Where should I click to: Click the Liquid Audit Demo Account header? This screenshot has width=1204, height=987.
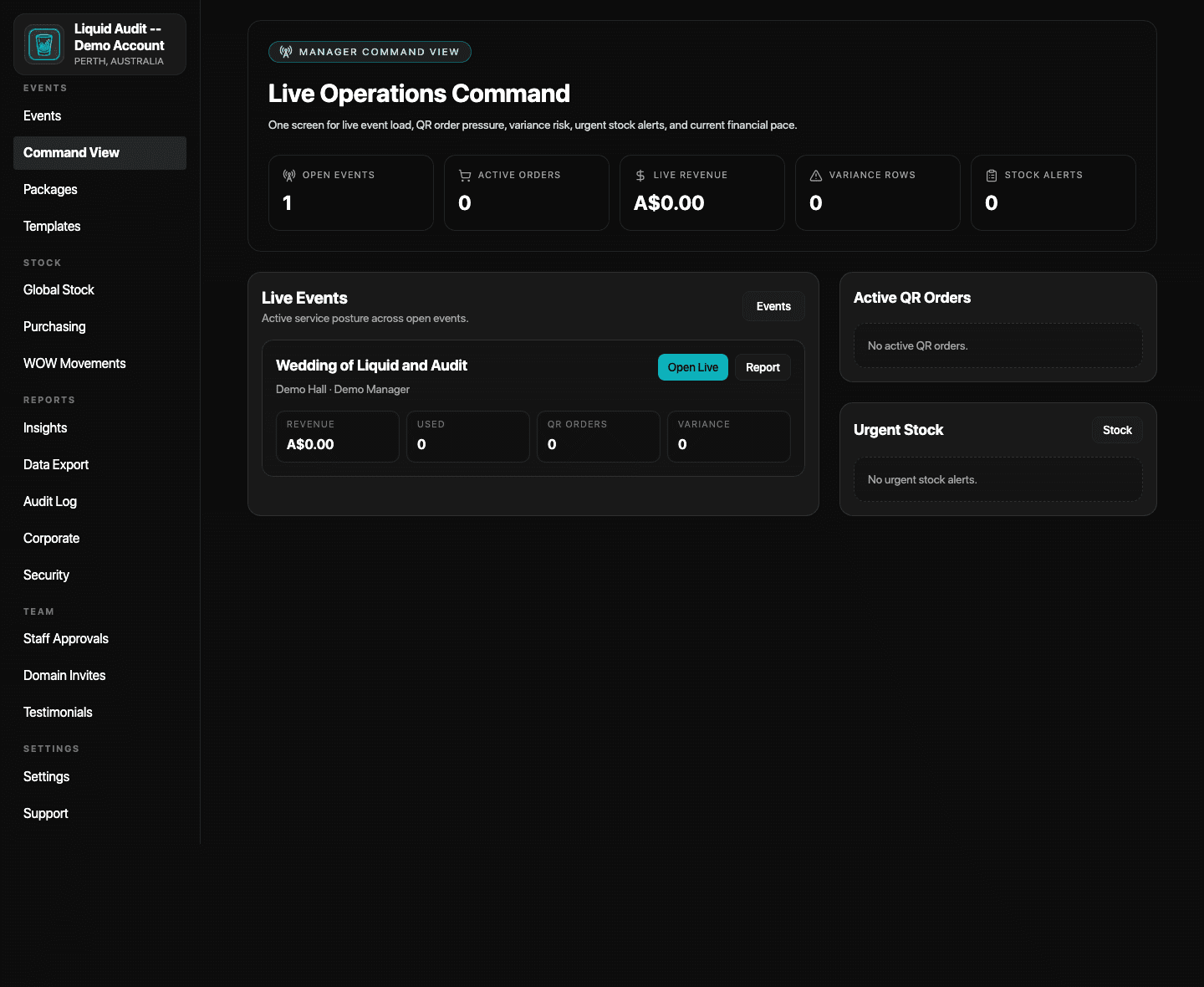tap(99, 44)
